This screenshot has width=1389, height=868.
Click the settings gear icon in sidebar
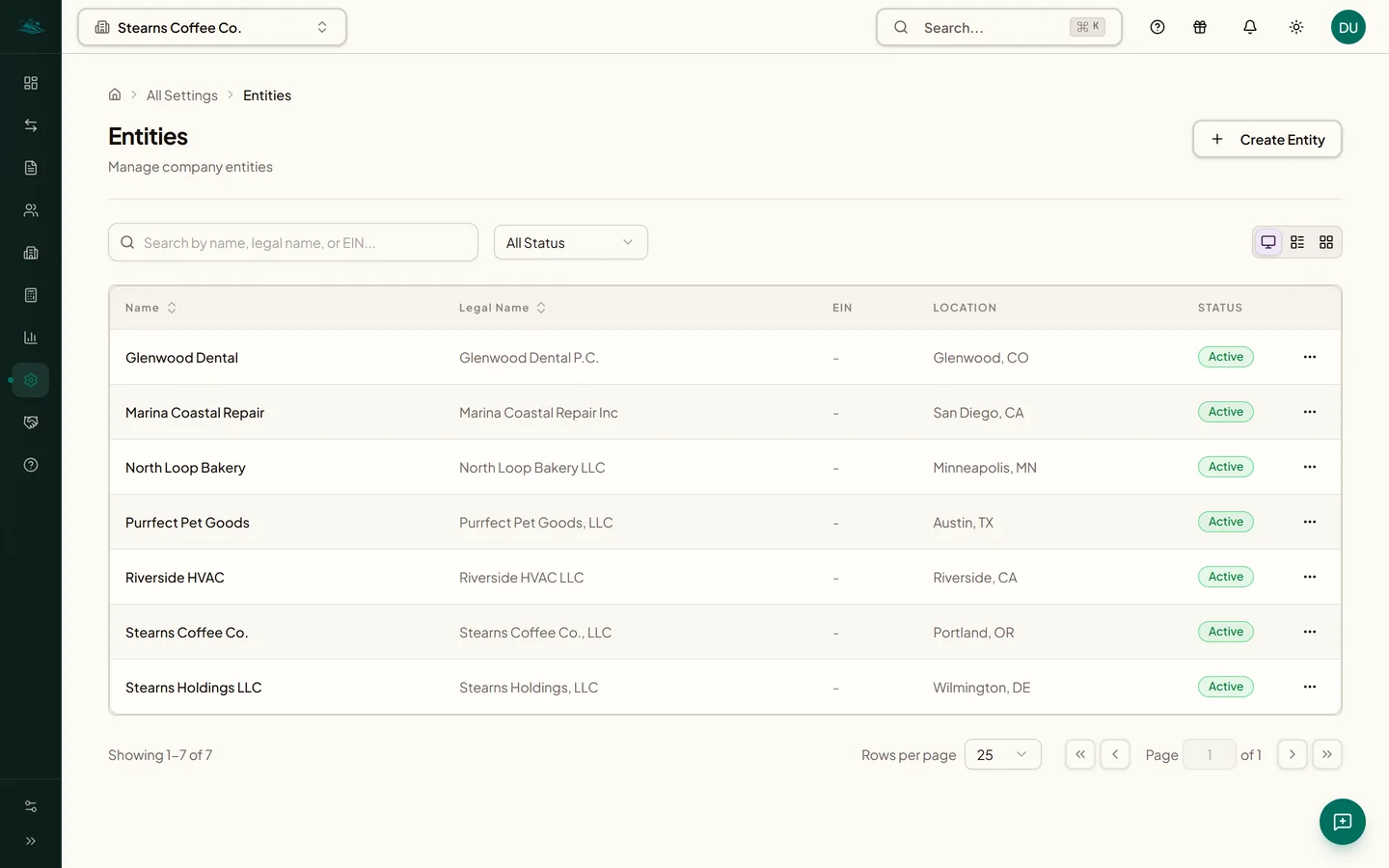click(x=31, y=380)
